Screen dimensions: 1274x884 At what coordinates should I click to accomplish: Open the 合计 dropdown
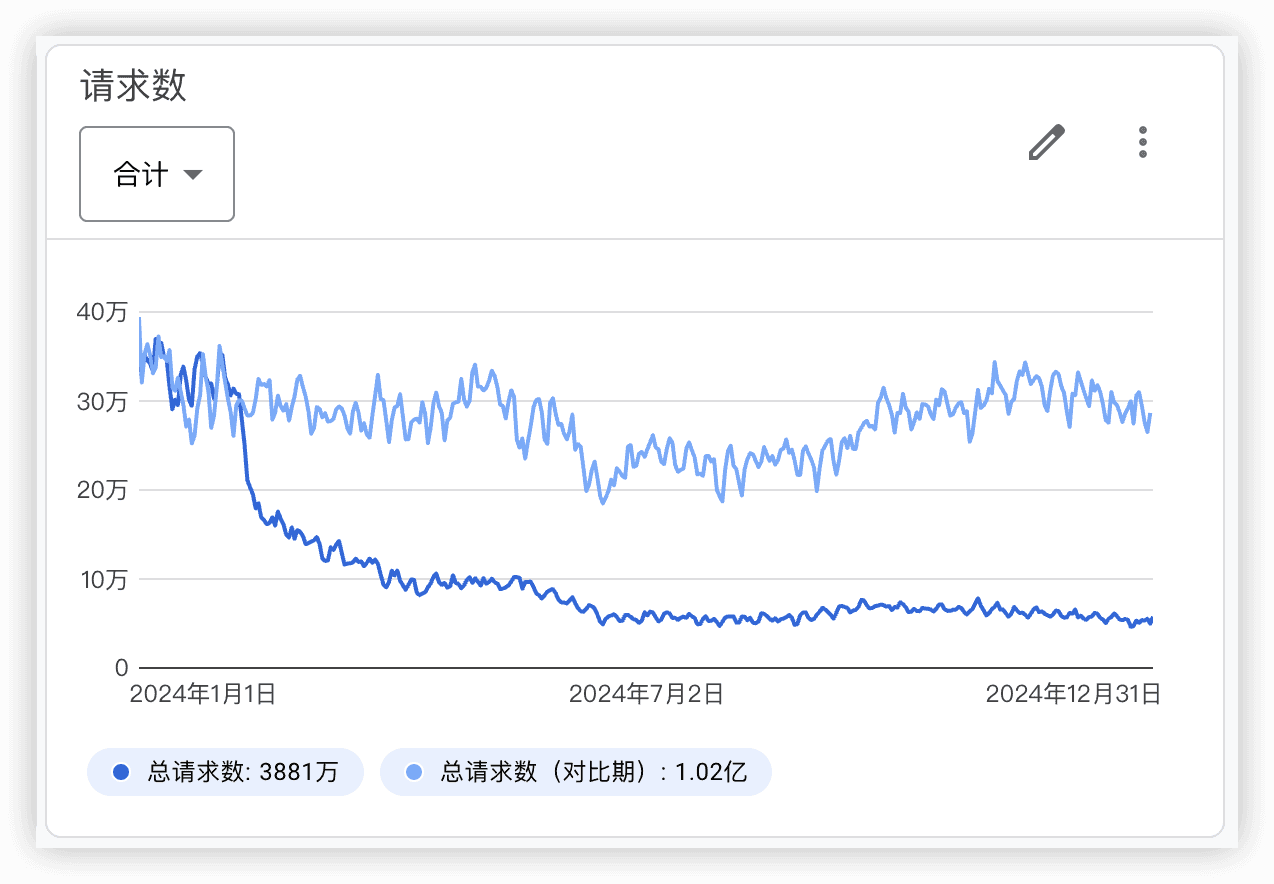pos(157,174)
